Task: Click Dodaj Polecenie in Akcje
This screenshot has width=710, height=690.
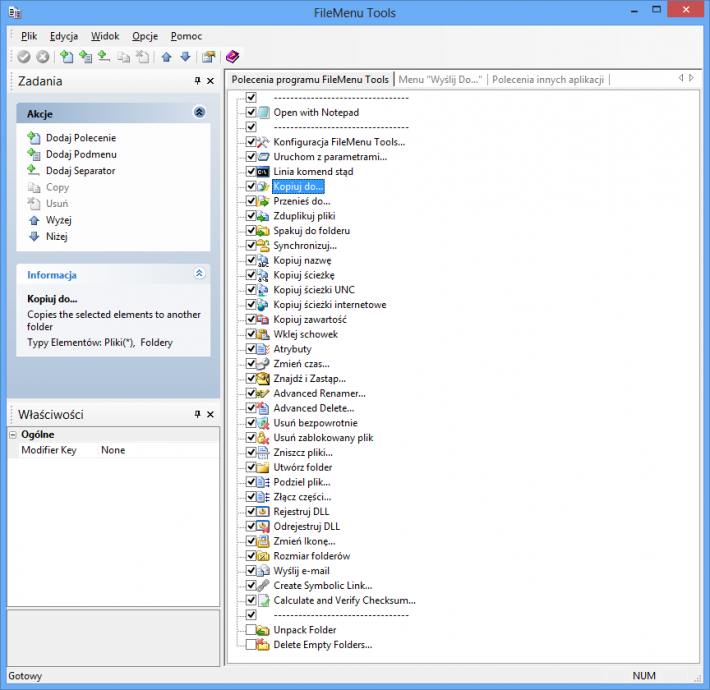Action: [x=81, y=138]
